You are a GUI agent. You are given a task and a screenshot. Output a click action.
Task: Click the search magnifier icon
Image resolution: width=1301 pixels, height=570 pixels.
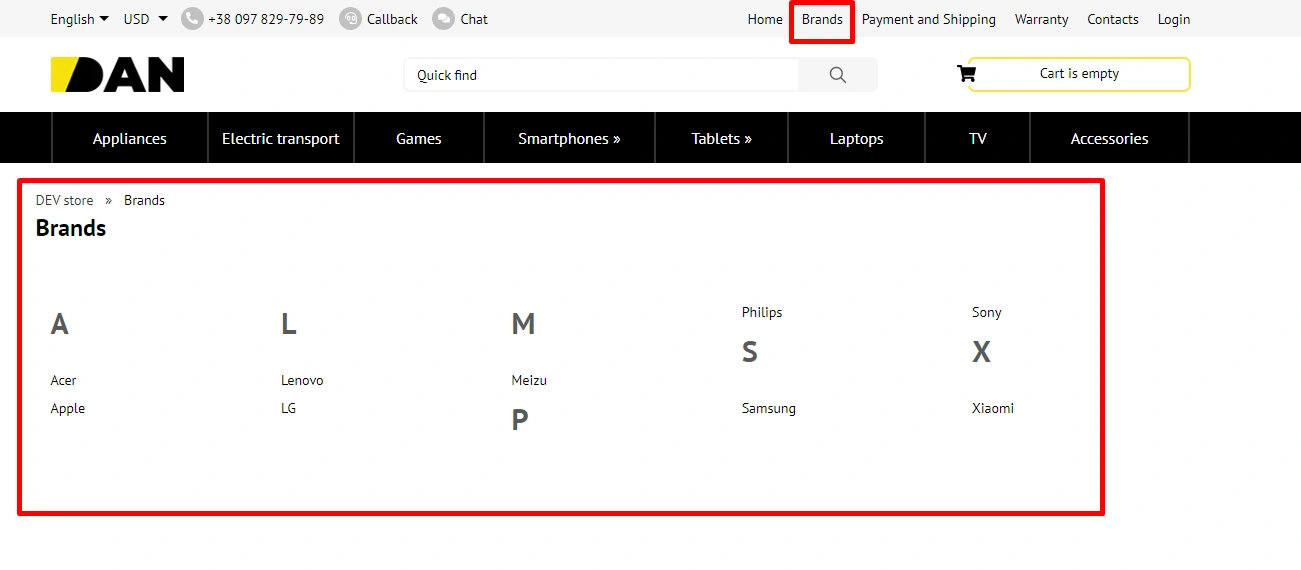pyautogui.click(x=838, y=75)
